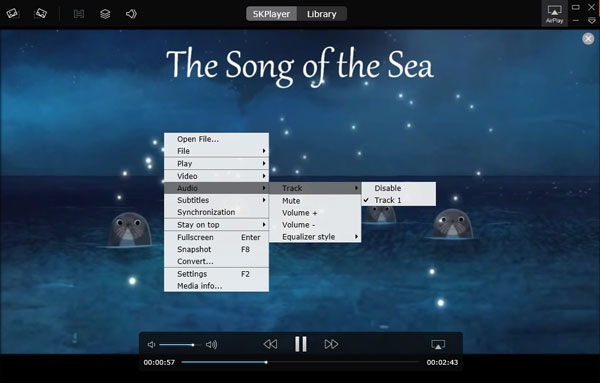Open the Audio submenu entry
The height and width of the screenshot is (383, 600).
click(216, 188)
